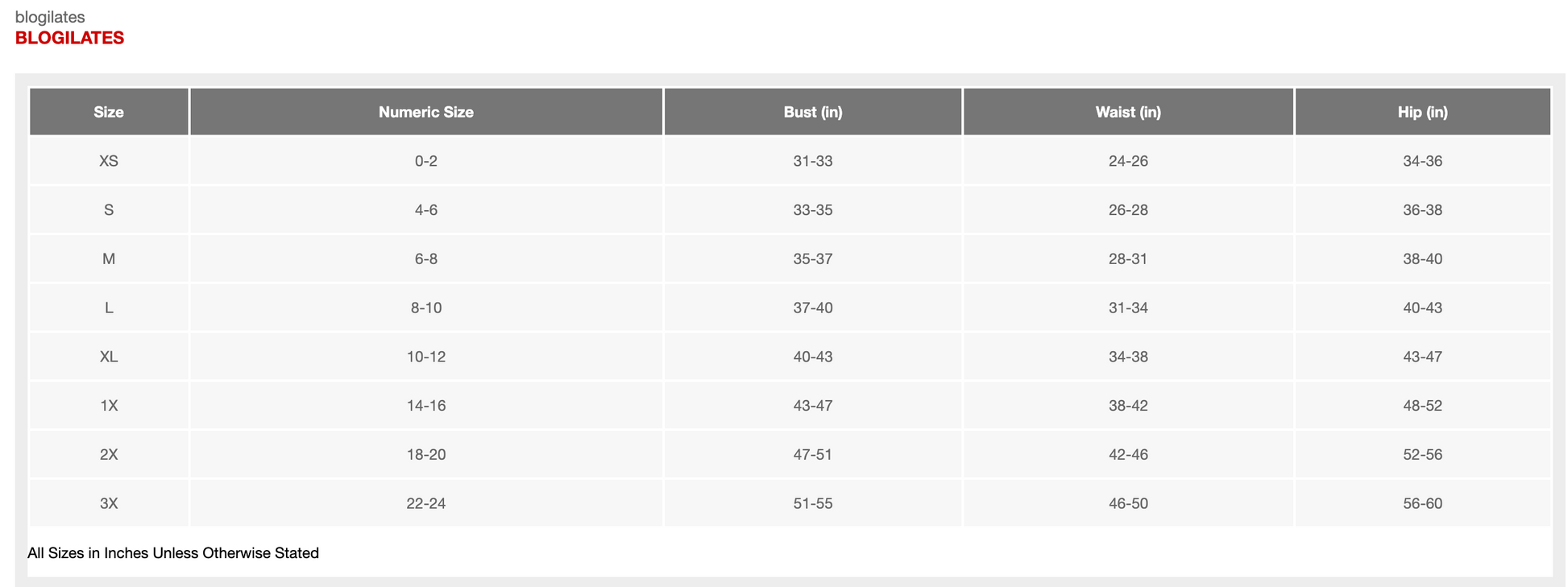
Task: Click the Bust (in) column header
Action: 812,112
